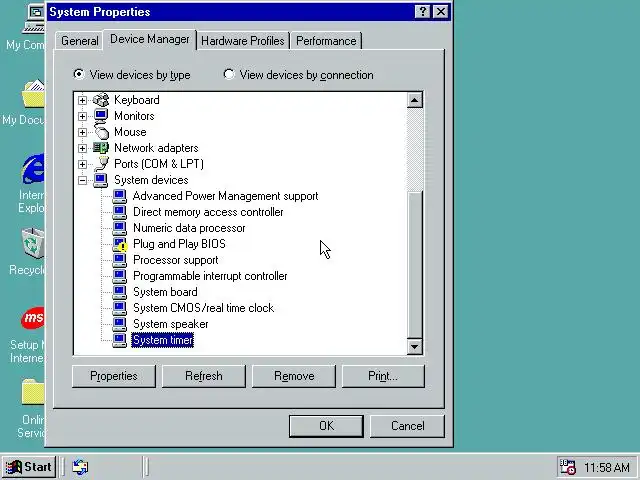Select the Device Manager tab
This screenshot has width=640, height=480.
[x=150, y=39]
